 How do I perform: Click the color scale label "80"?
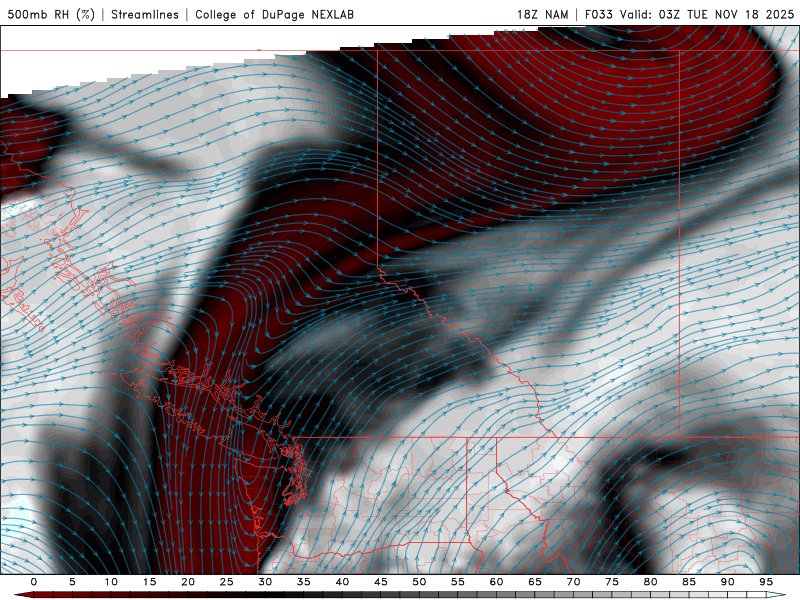click(x=651, y=582)
